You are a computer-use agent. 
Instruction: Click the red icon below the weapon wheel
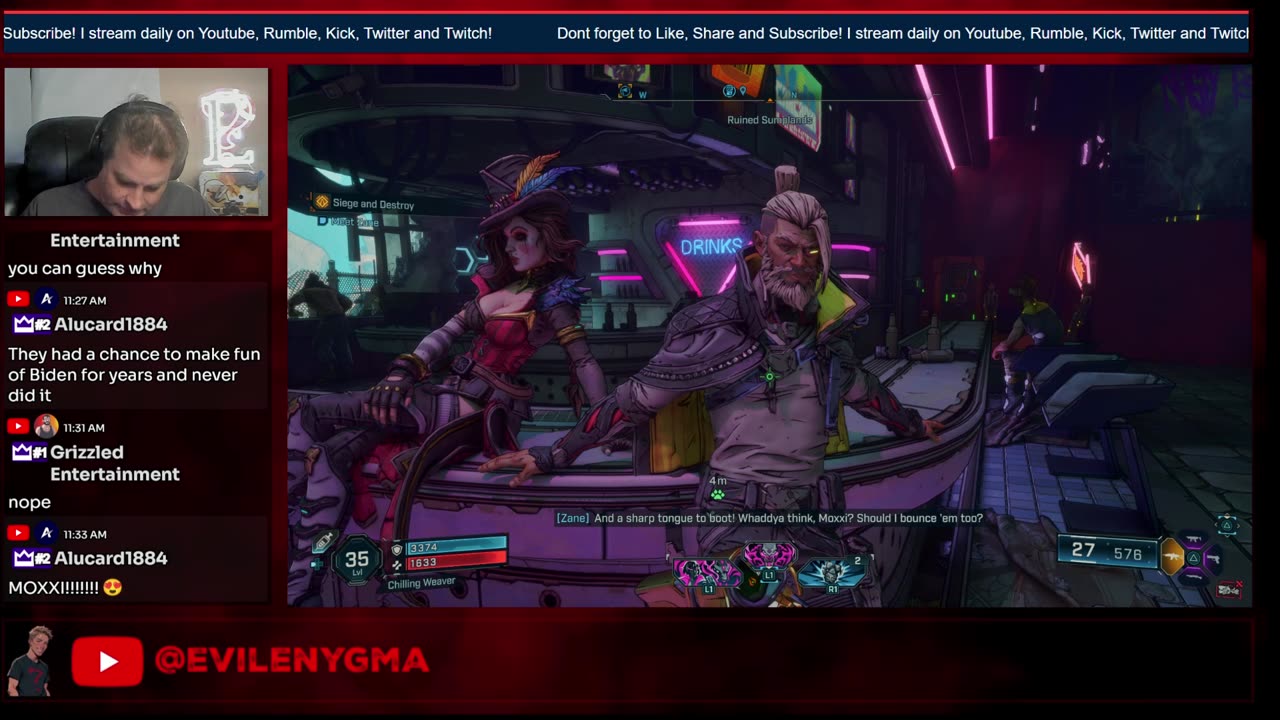(1229, 590)
